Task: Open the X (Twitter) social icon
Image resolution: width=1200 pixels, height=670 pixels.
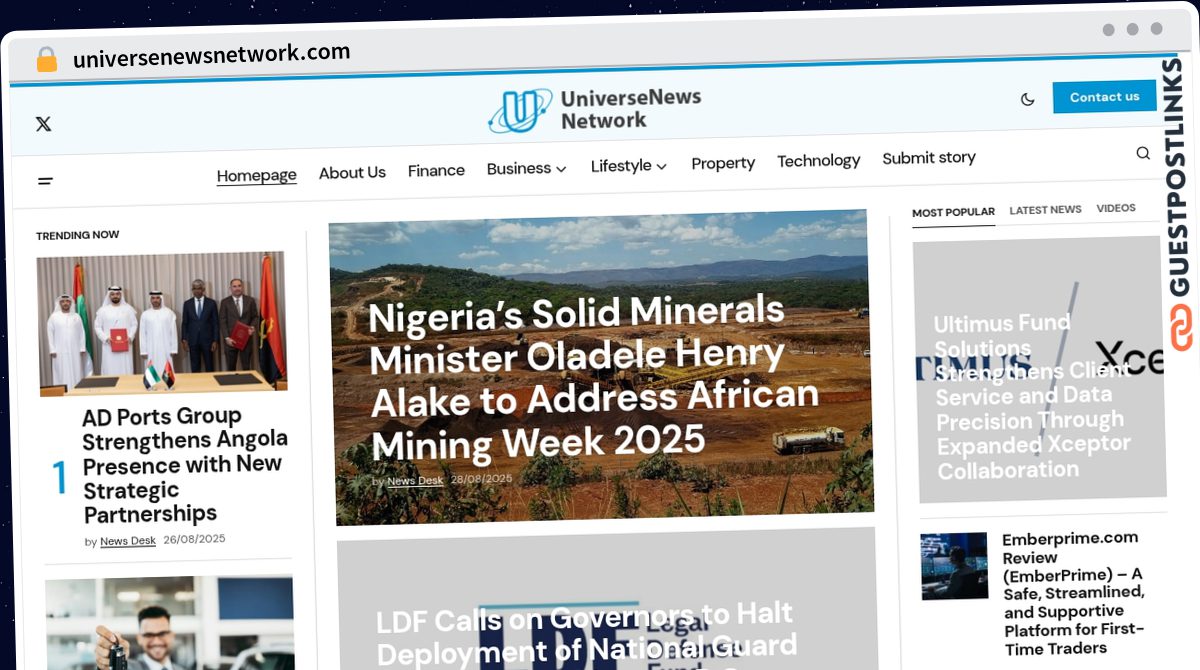Action: (43, 124)
